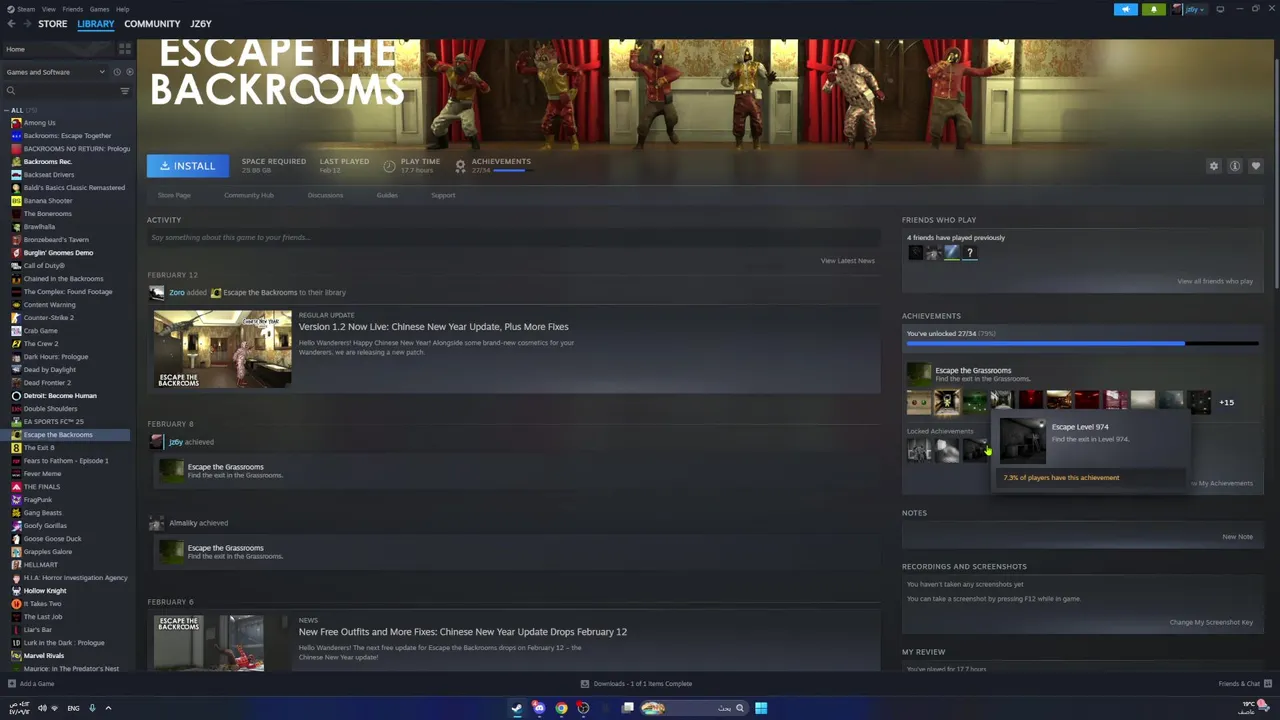Click the back navigation arrow
The height and width of the screenshot is (720, 1280).
click(x=11, y=23)
